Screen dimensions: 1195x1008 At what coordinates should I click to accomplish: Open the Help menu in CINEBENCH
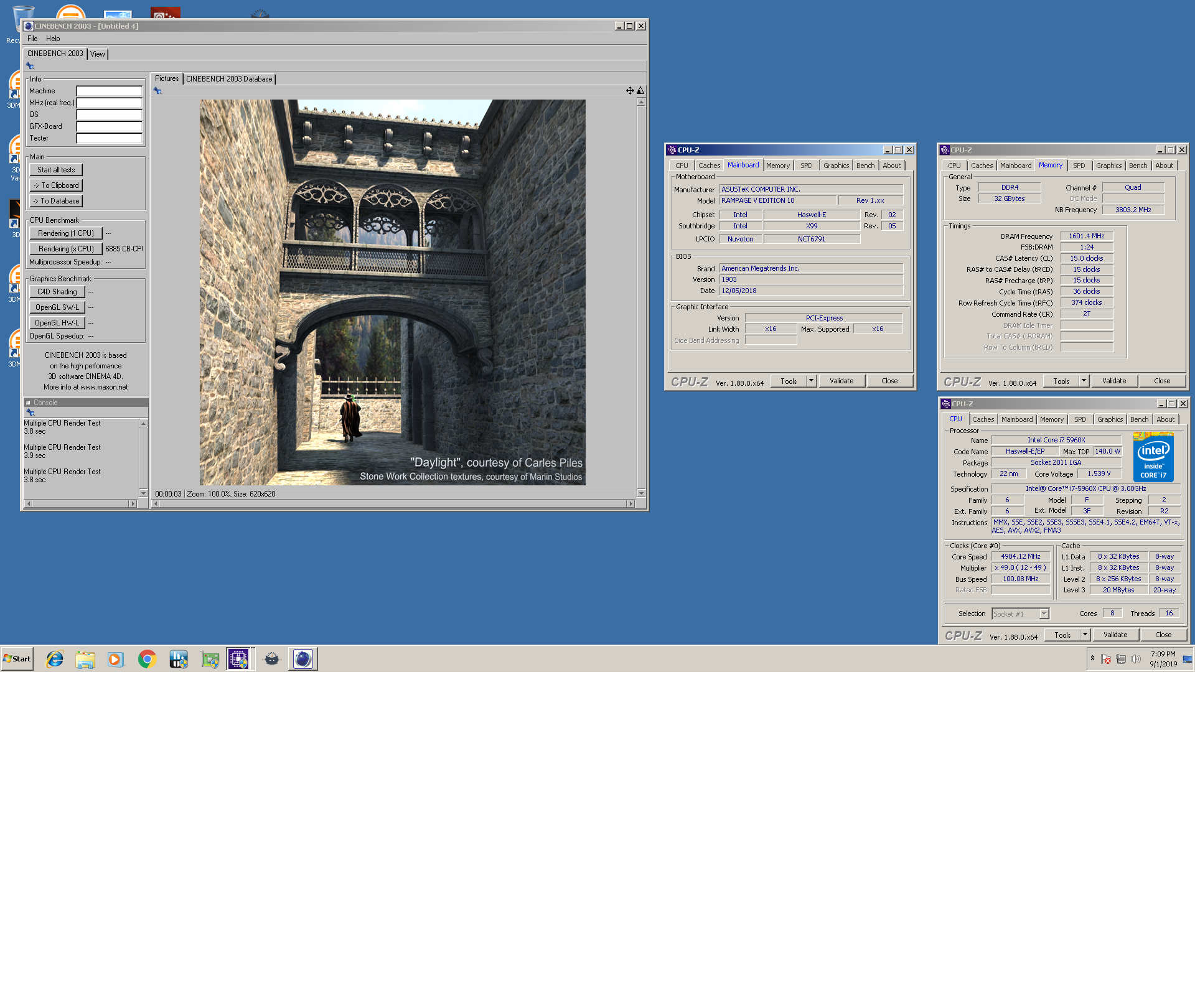pyautogui.click(x=53, y=39)
